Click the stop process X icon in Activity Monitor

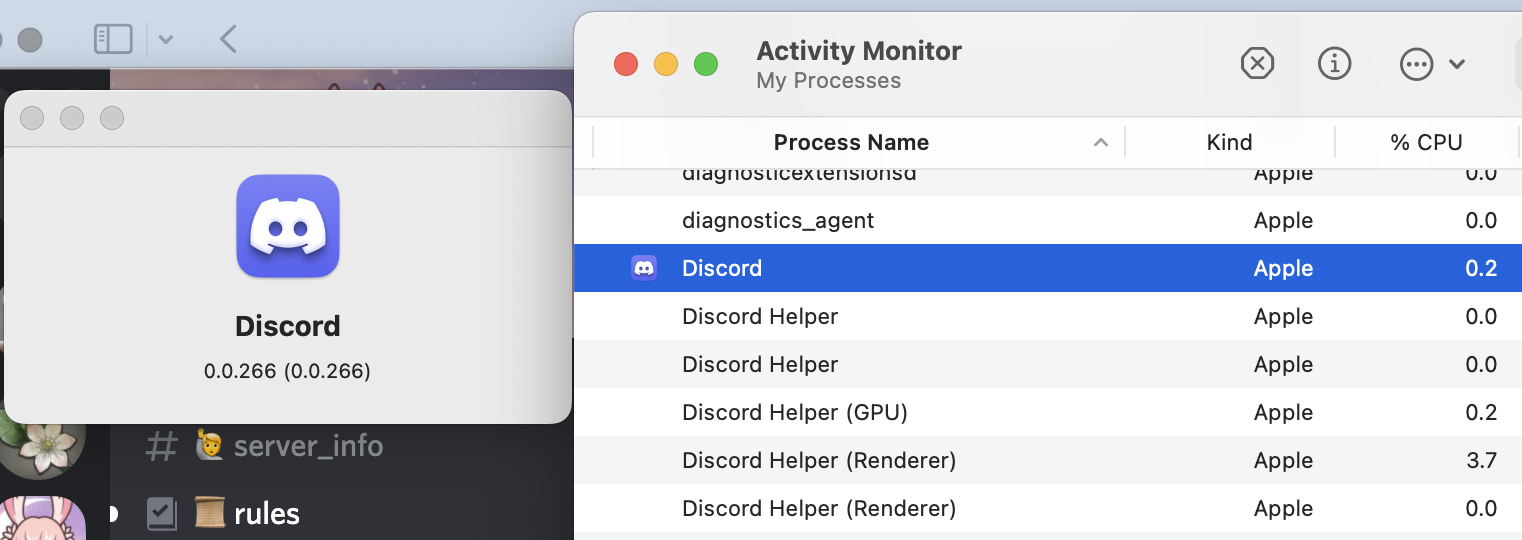coord(1257,64)
